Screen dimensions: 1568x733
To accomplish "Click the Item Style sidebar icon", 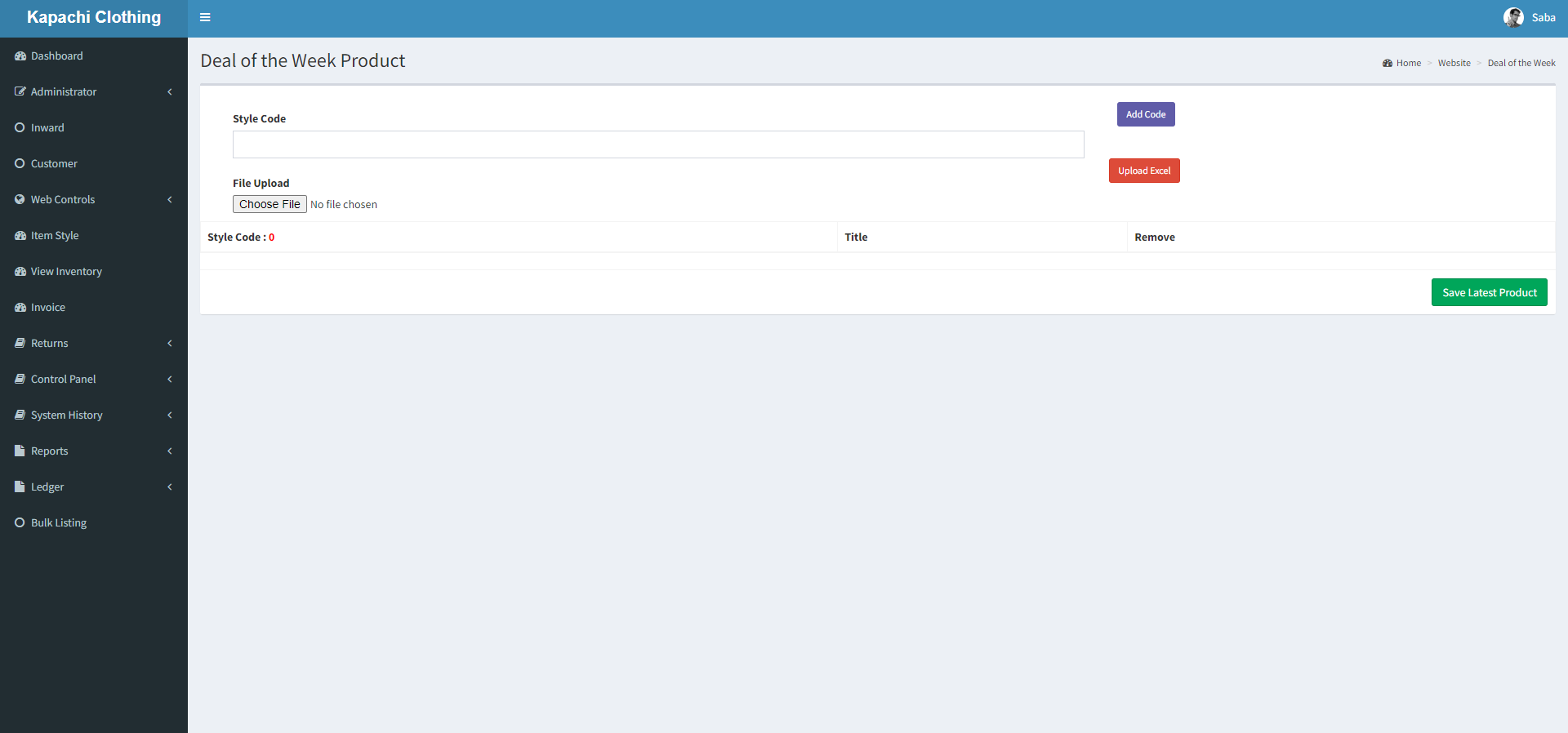I will point(20,236).
